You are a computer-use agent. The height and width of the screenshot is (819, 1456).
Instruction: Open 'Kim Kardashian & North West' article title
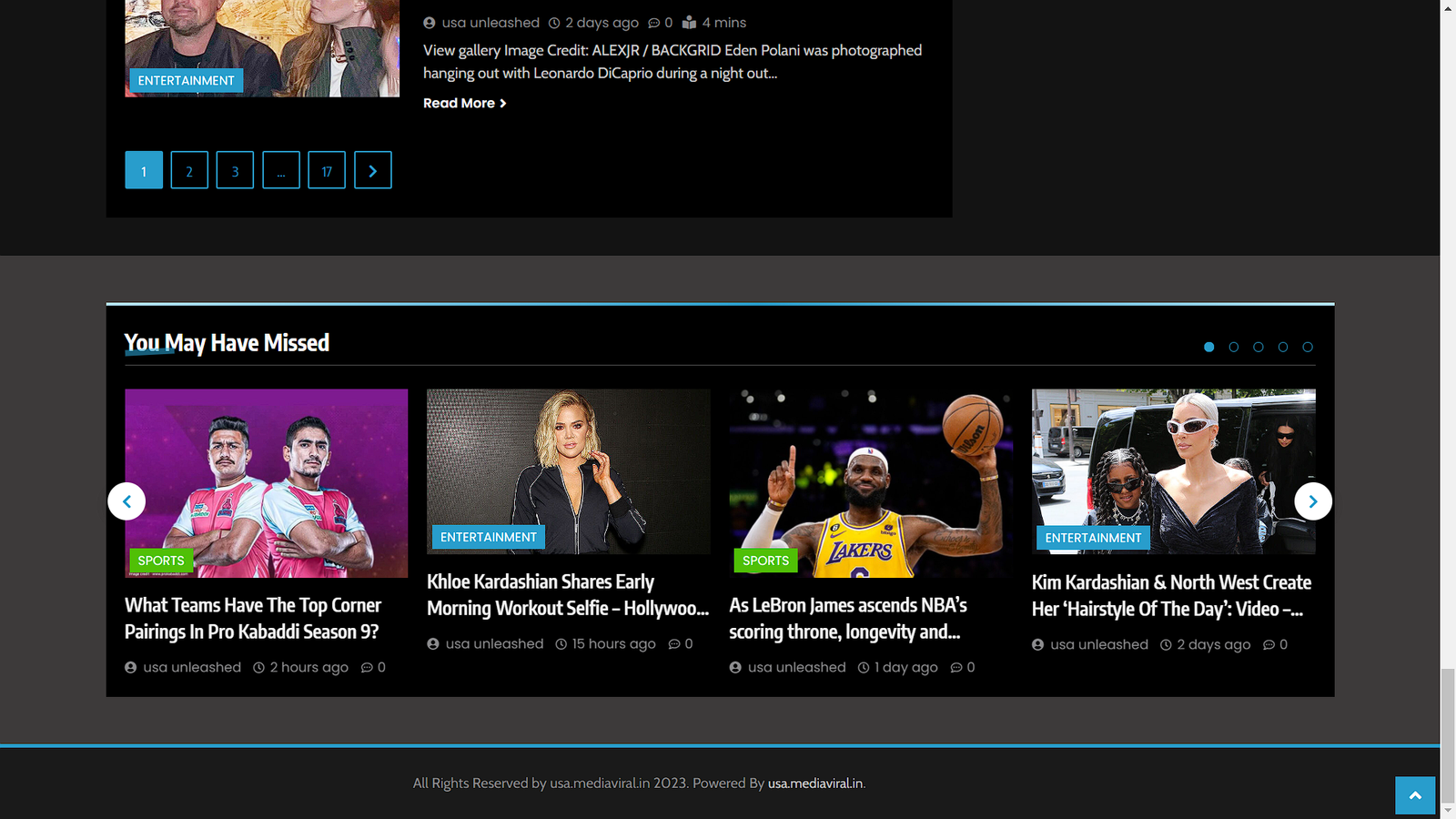pos(1172,596)
